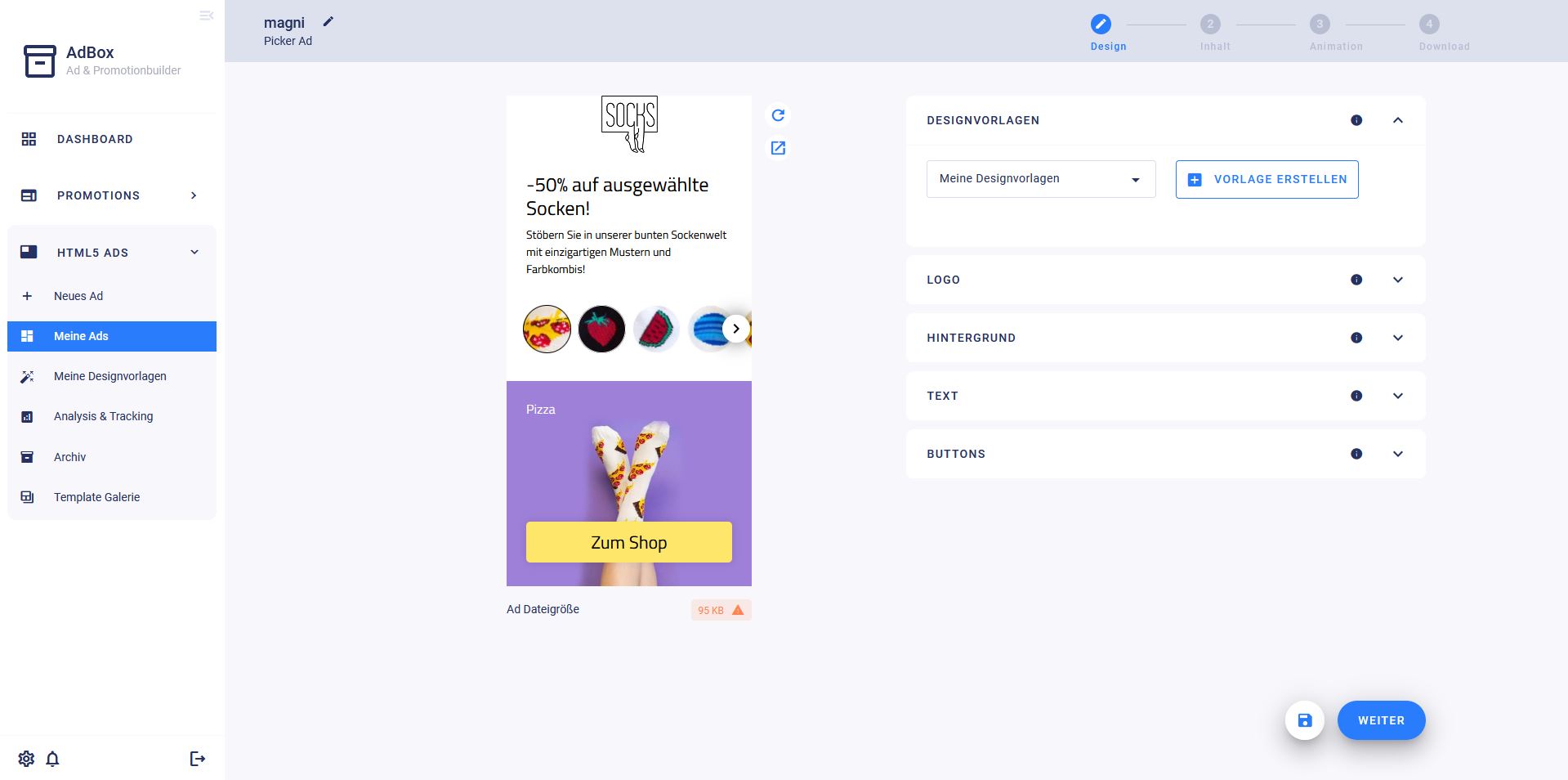Click the save floppy disk icon
Viewport: 1568px width, 780px height.
(x=1305, y=720)
